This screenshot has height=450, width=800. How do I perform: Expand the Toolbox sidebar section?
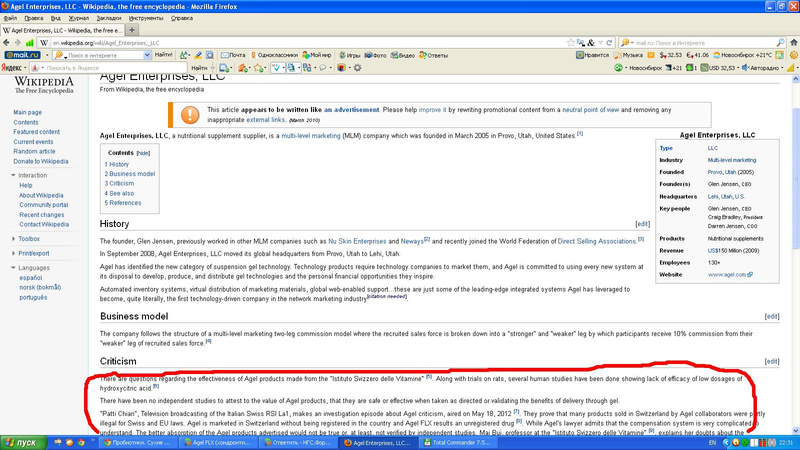14,239
